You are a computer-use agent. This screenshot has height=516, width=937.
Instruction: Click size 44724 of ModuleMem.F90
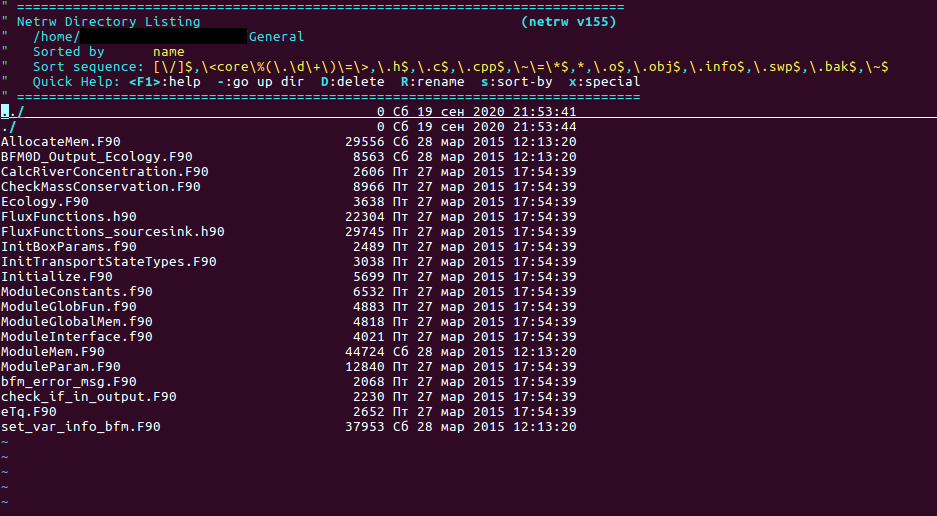tap(365, 352)
